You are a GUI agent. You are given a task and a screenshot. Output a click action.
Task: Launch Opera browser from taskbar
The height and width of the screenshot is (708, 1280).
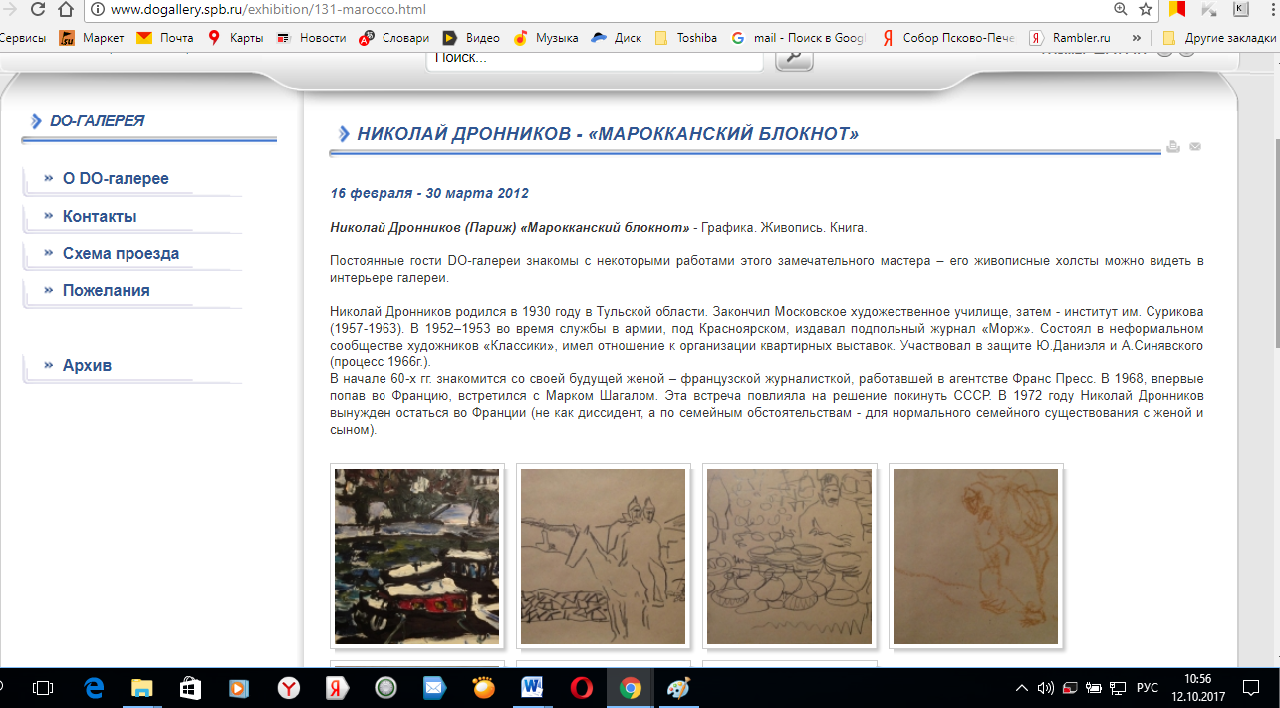[x=581, y=688]
